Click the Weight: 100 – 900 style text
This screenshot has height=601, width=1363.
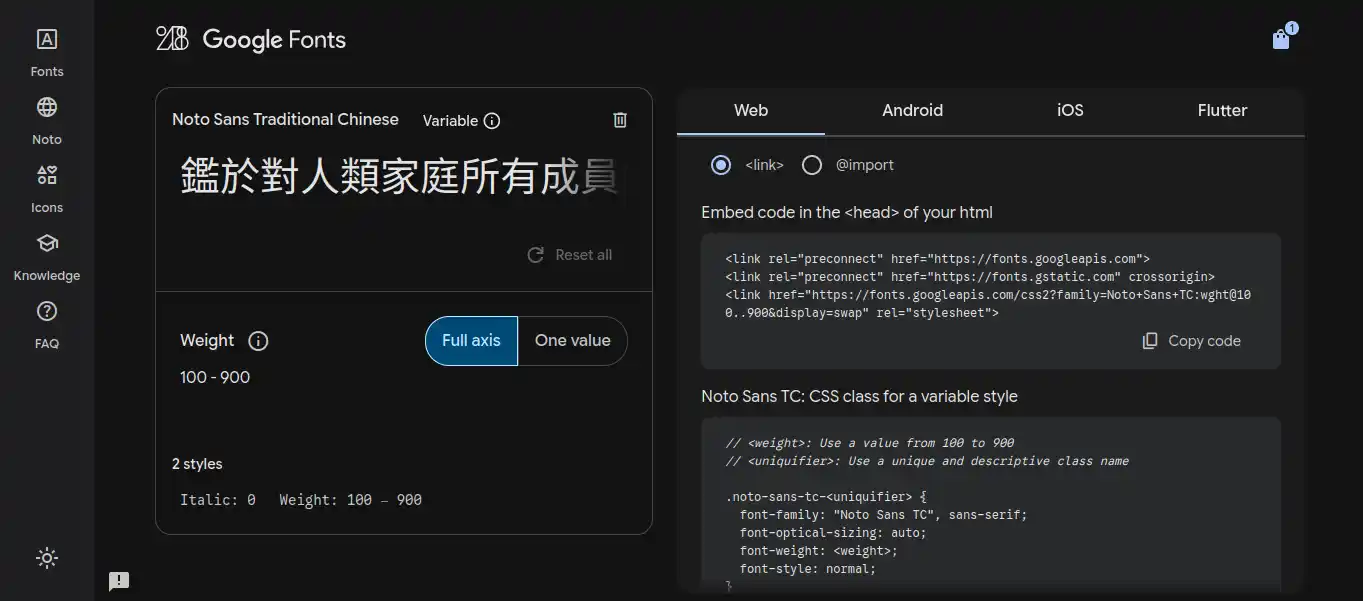(350, 500)
